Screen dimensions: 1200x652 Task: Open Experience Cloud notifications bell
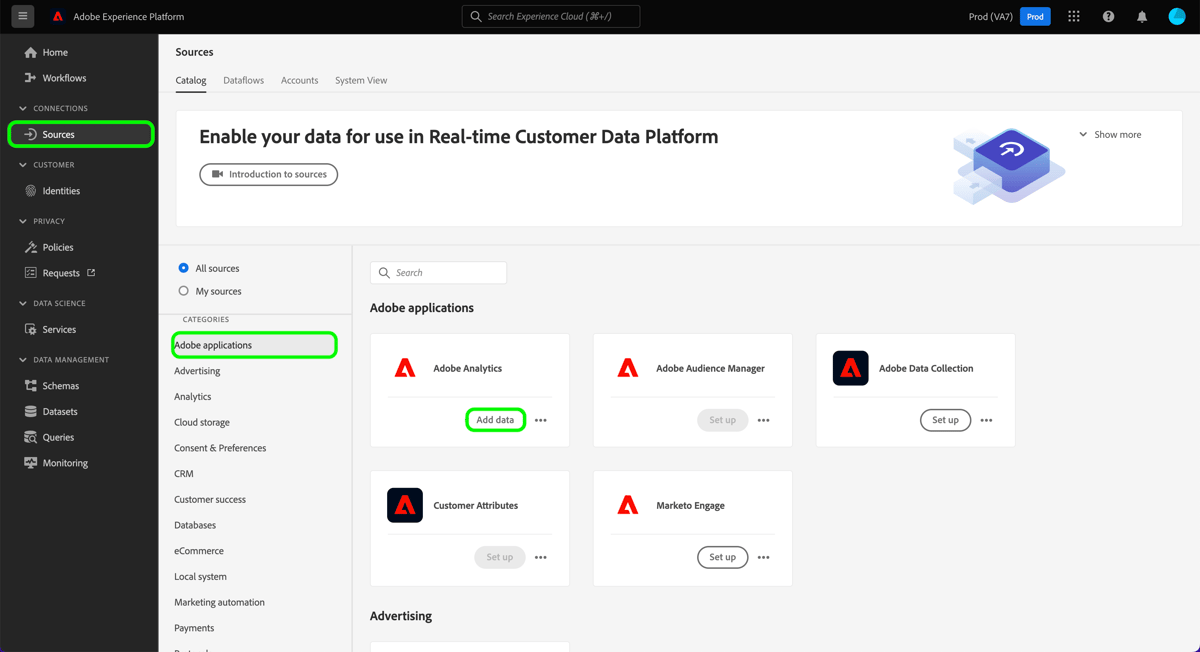tap(1142, 16)
